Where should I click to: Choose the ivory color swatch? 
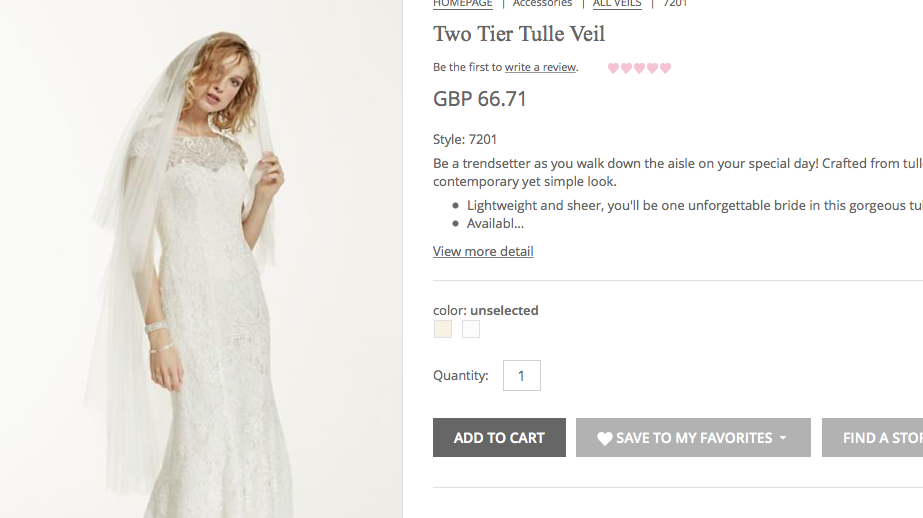(443, 329)
